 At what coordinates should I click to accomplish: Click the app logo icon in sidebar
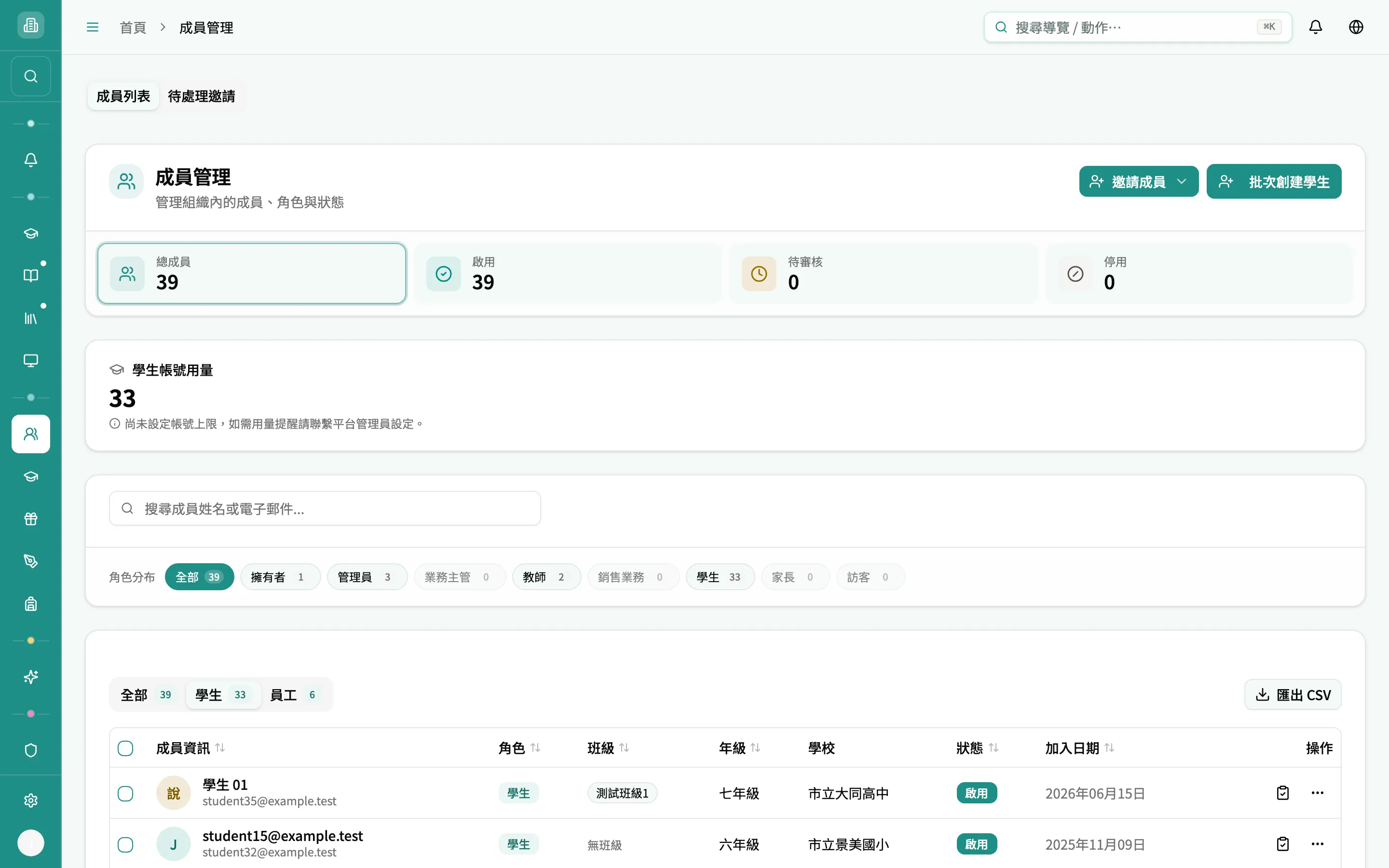tap(30, 25)
